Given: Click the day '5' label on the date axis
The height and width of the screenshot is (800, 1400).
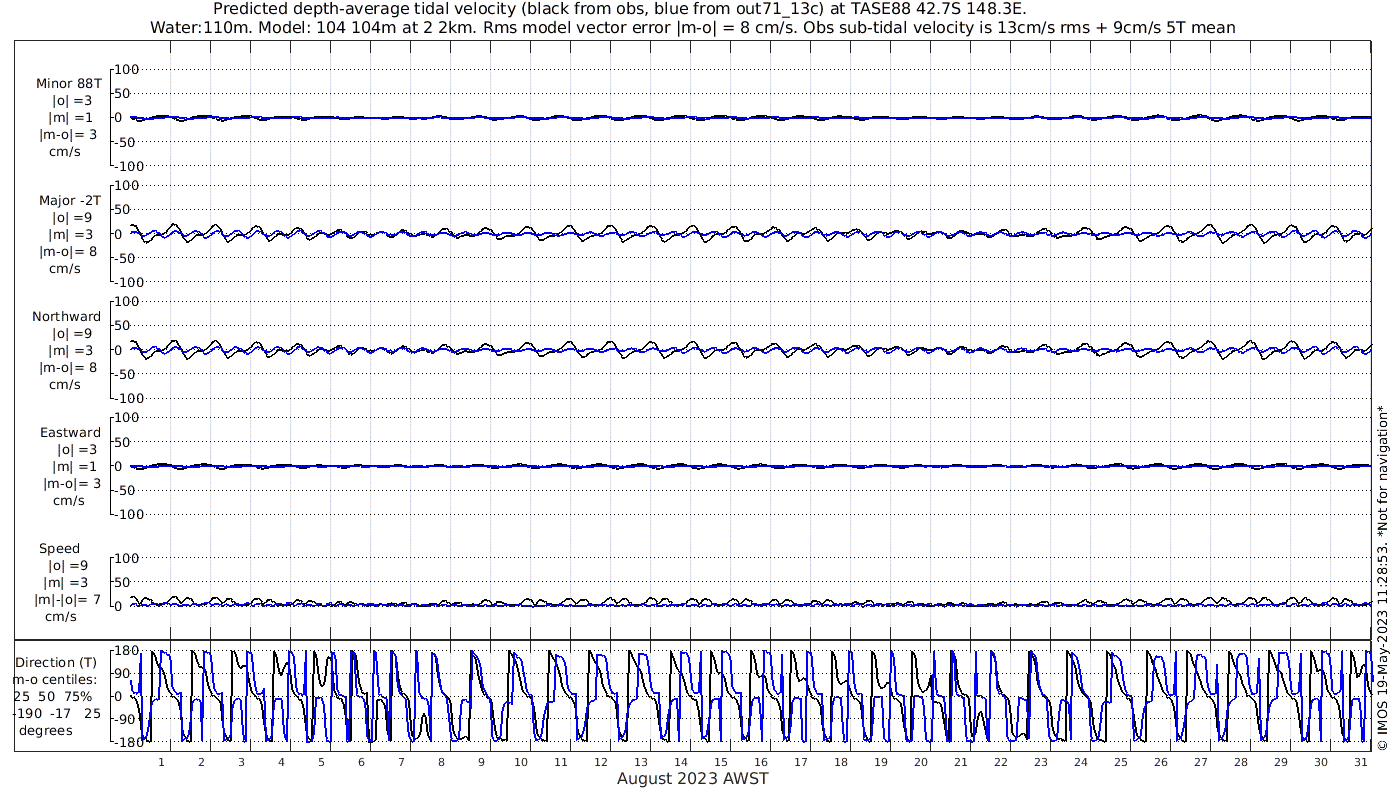Looking at the screenshot, I should click(321, 762).
